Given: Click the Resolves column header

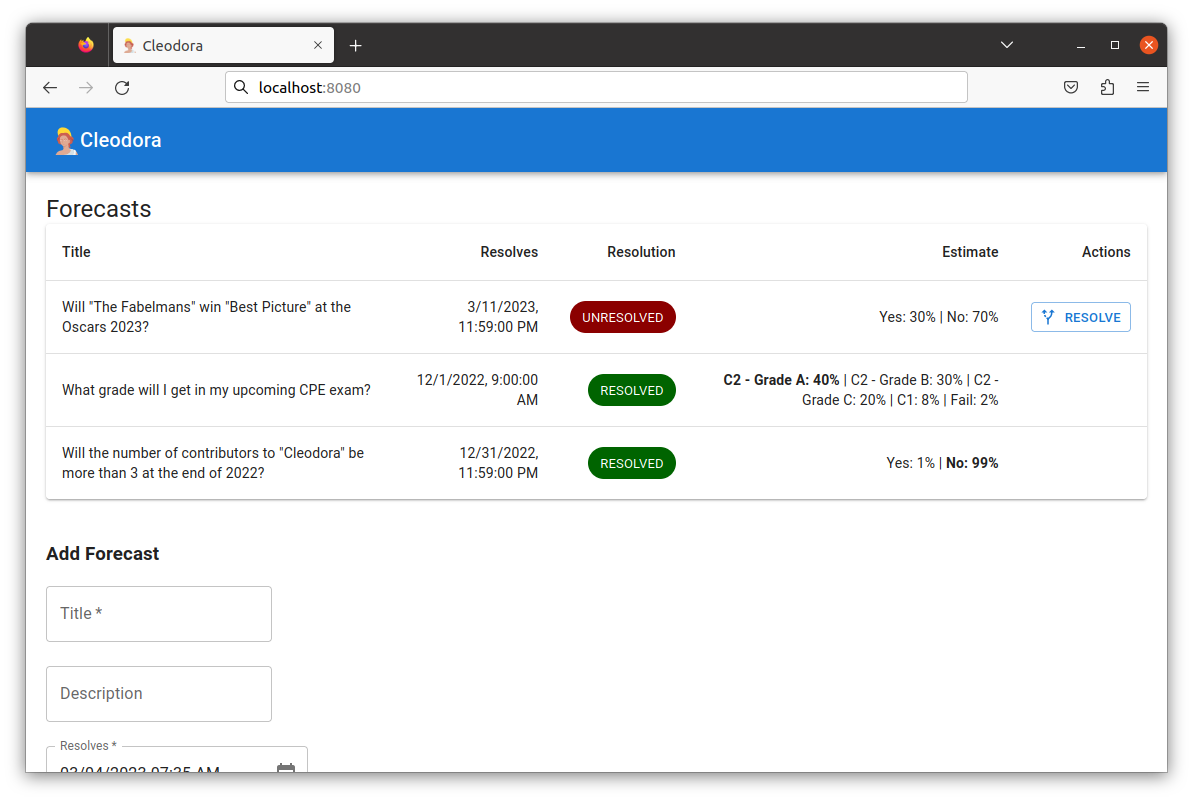Looking at the screenshot, I should (x=509, y=252).
